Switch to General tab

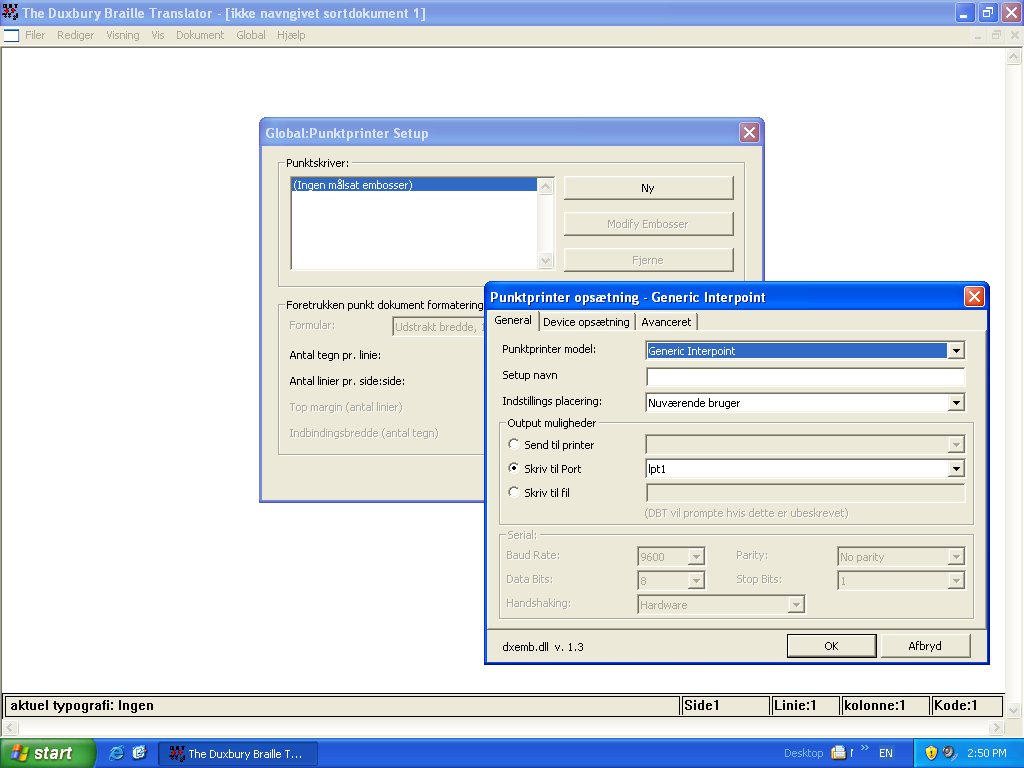tap(513, 320)
